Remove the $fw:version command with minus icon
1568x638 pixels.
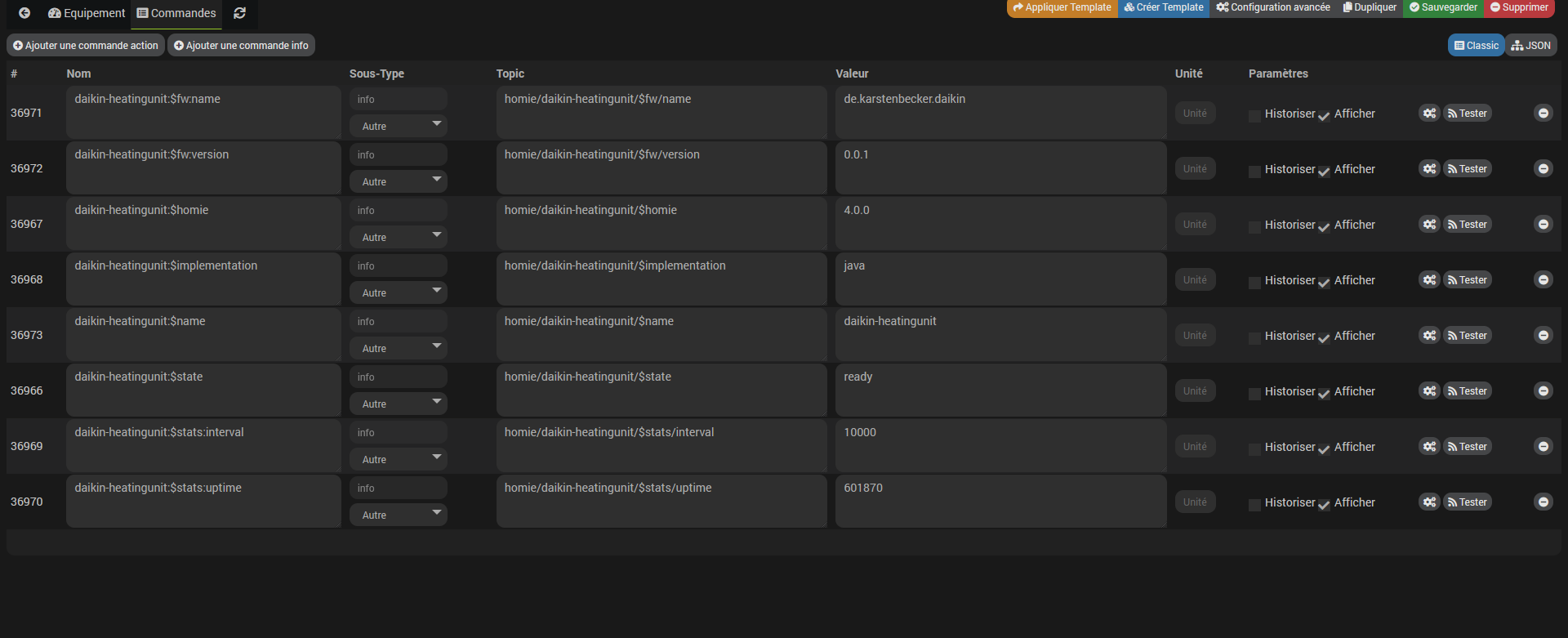click(1543, 169)
